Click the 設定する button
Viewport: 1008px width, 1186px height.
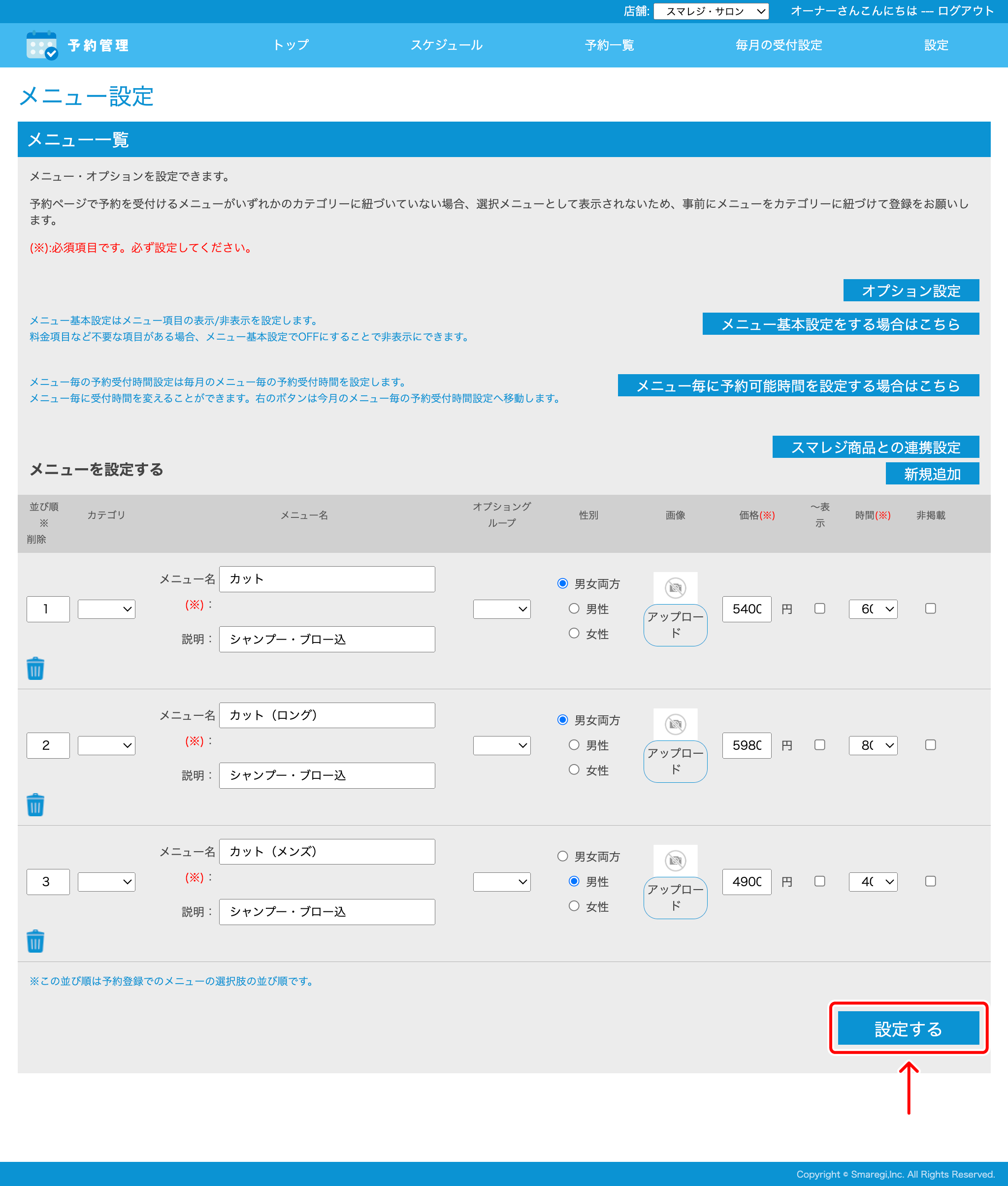click(x=909, y=1028)
